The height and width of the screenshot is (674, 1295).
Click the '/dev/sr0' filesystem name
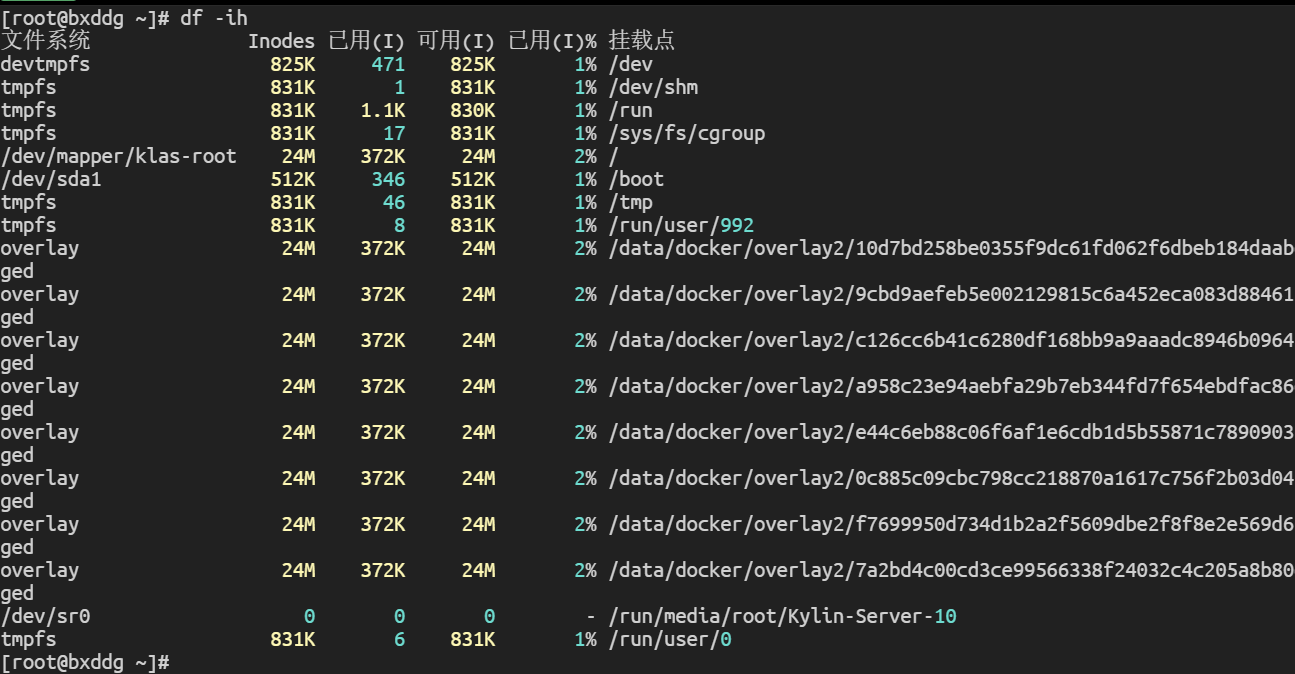click(x=45, y=616)
